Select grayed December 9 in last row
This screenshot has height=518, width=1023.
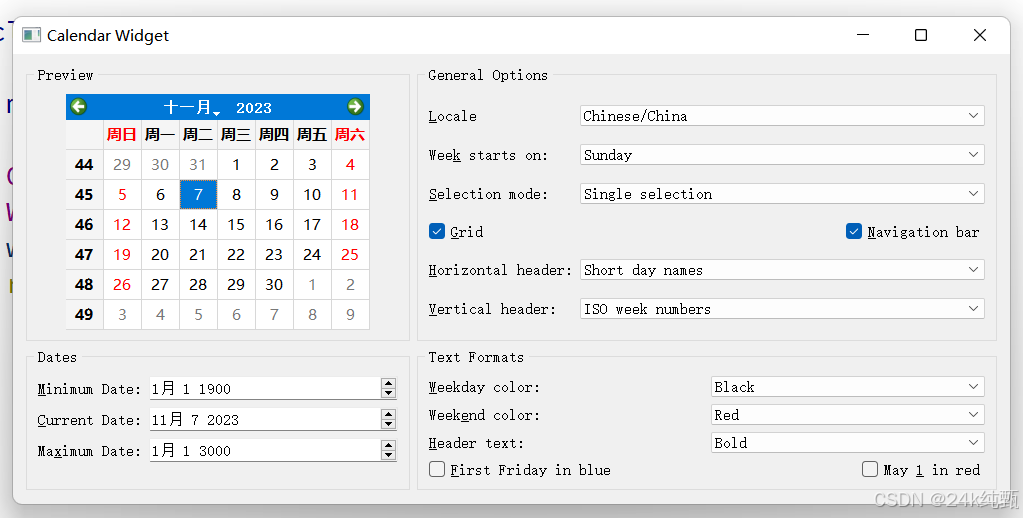tap(350, 314)
